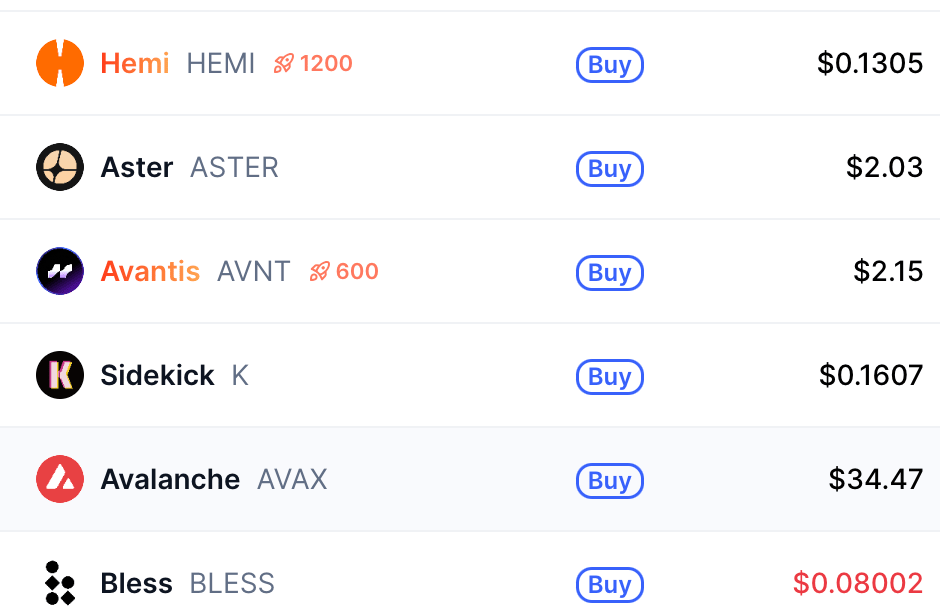Click the Aster coin logo icon
This screenshot has width=940, height=614.
click(60, 167)
